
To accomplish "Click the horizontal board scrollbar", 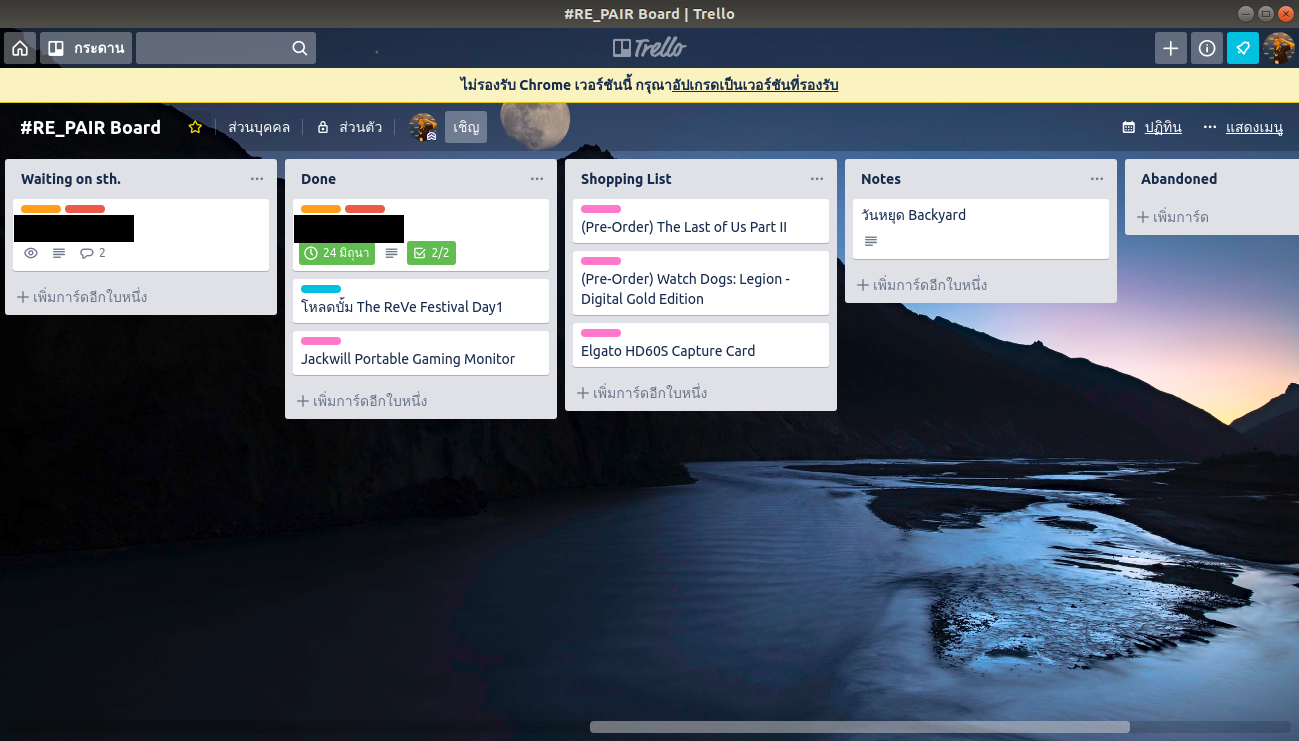I will pos(859,727).
